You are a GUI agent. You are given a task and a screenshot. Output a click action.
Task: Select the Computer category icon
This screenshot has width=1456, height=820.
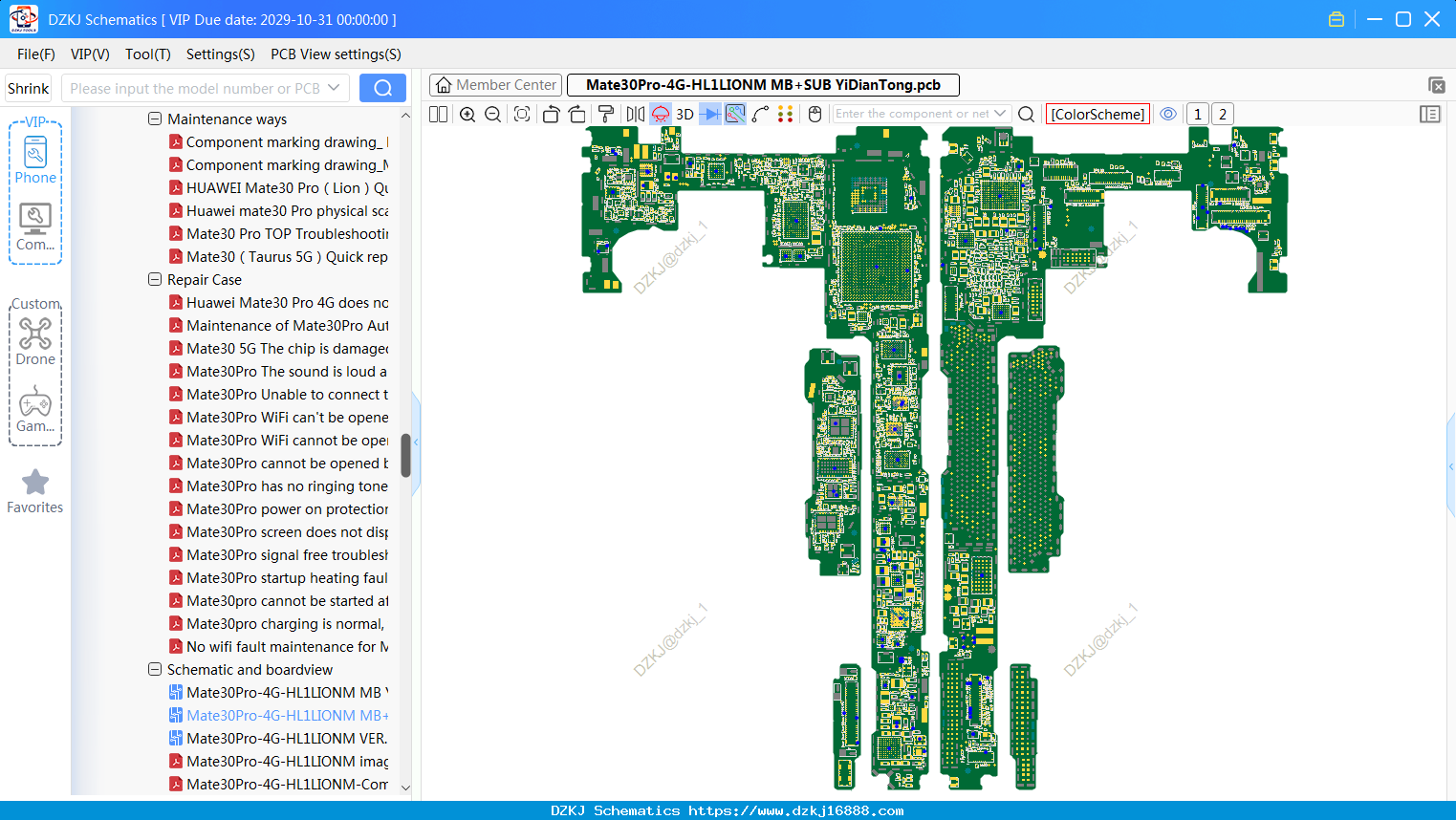(35, 227)
